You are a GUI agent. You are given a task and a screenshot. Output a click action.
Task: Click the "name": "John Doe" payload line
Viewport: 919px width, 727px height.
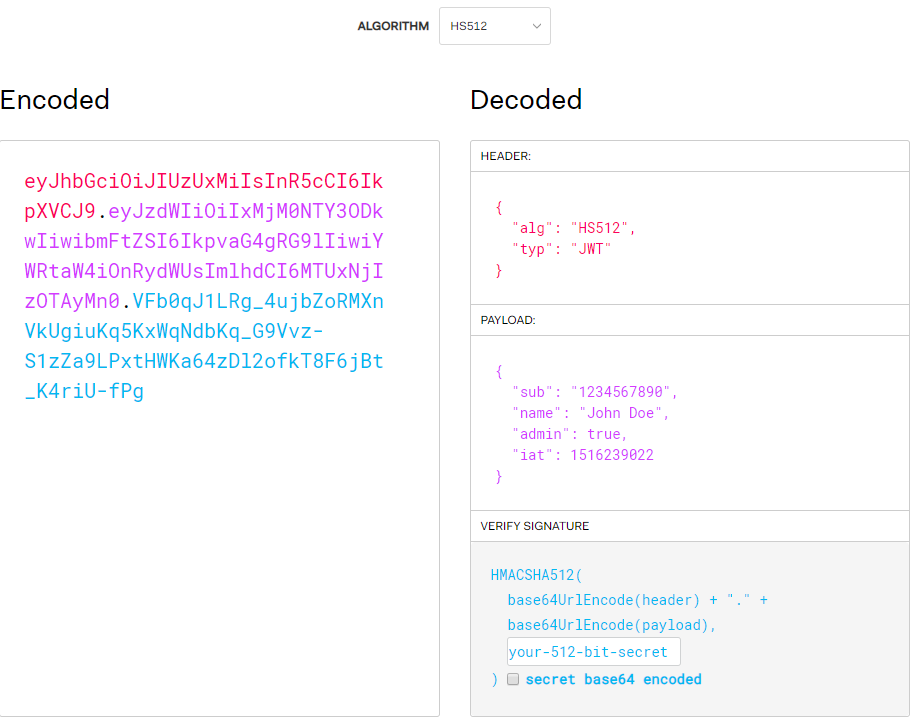click(x=591, y=413)
